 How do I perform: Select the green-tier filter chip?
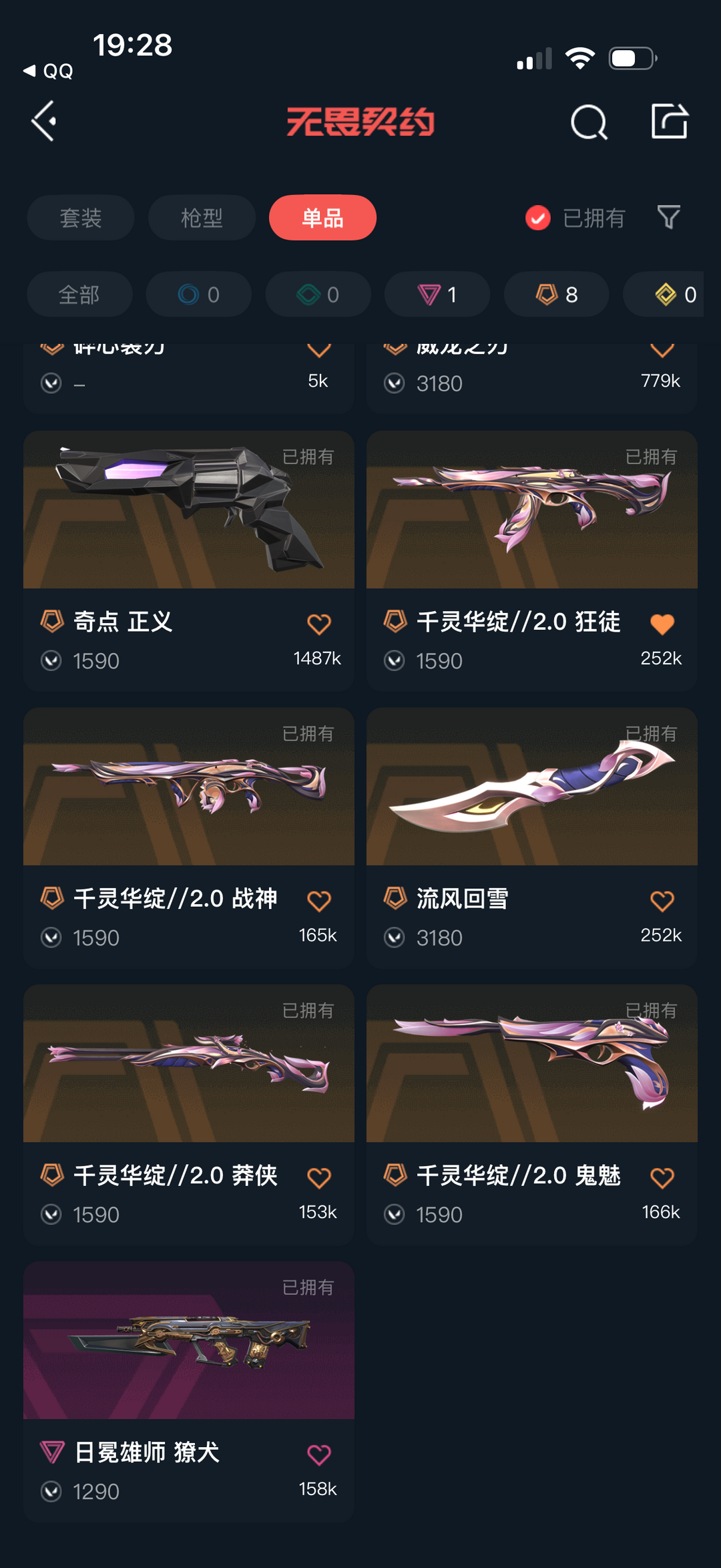(318, 295)
